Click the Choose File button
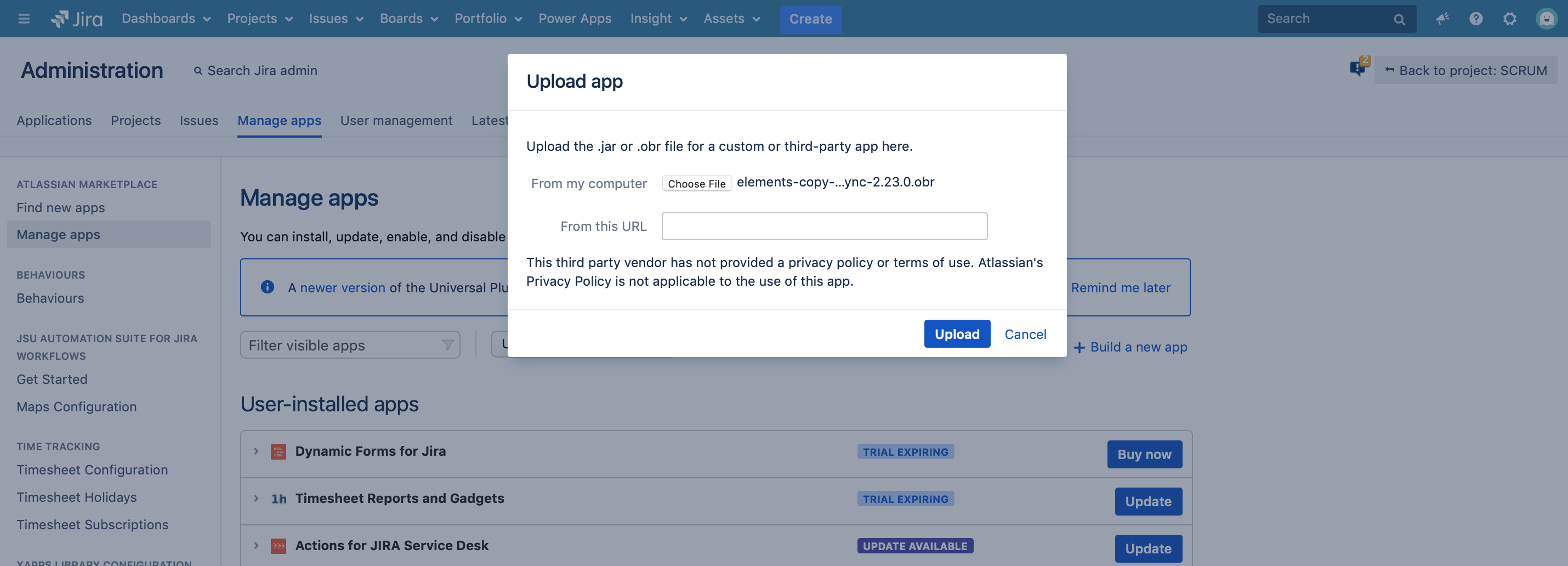Screen dimensions: 1568x566 (696, 183)
